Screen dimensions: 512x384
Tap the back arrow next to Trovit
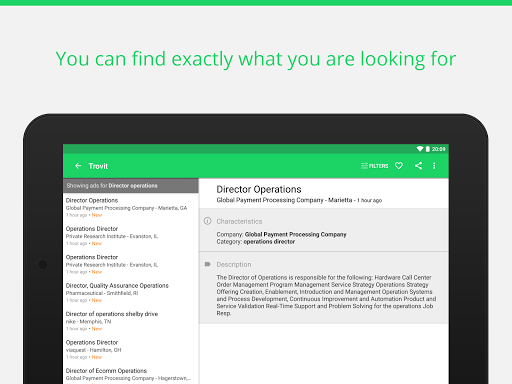(x=78, y=166)
